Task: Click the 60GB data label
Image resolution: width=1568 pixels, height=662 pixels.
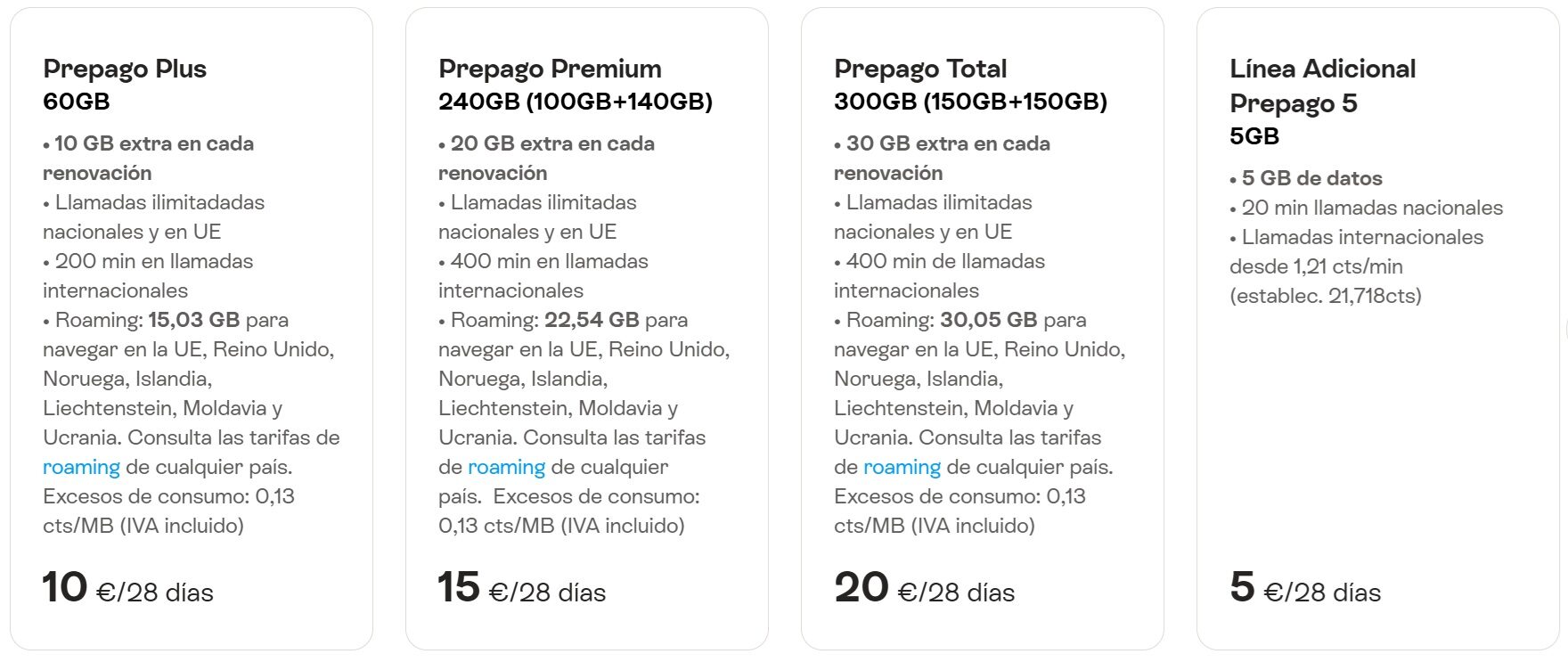Action: pos(77,102)
